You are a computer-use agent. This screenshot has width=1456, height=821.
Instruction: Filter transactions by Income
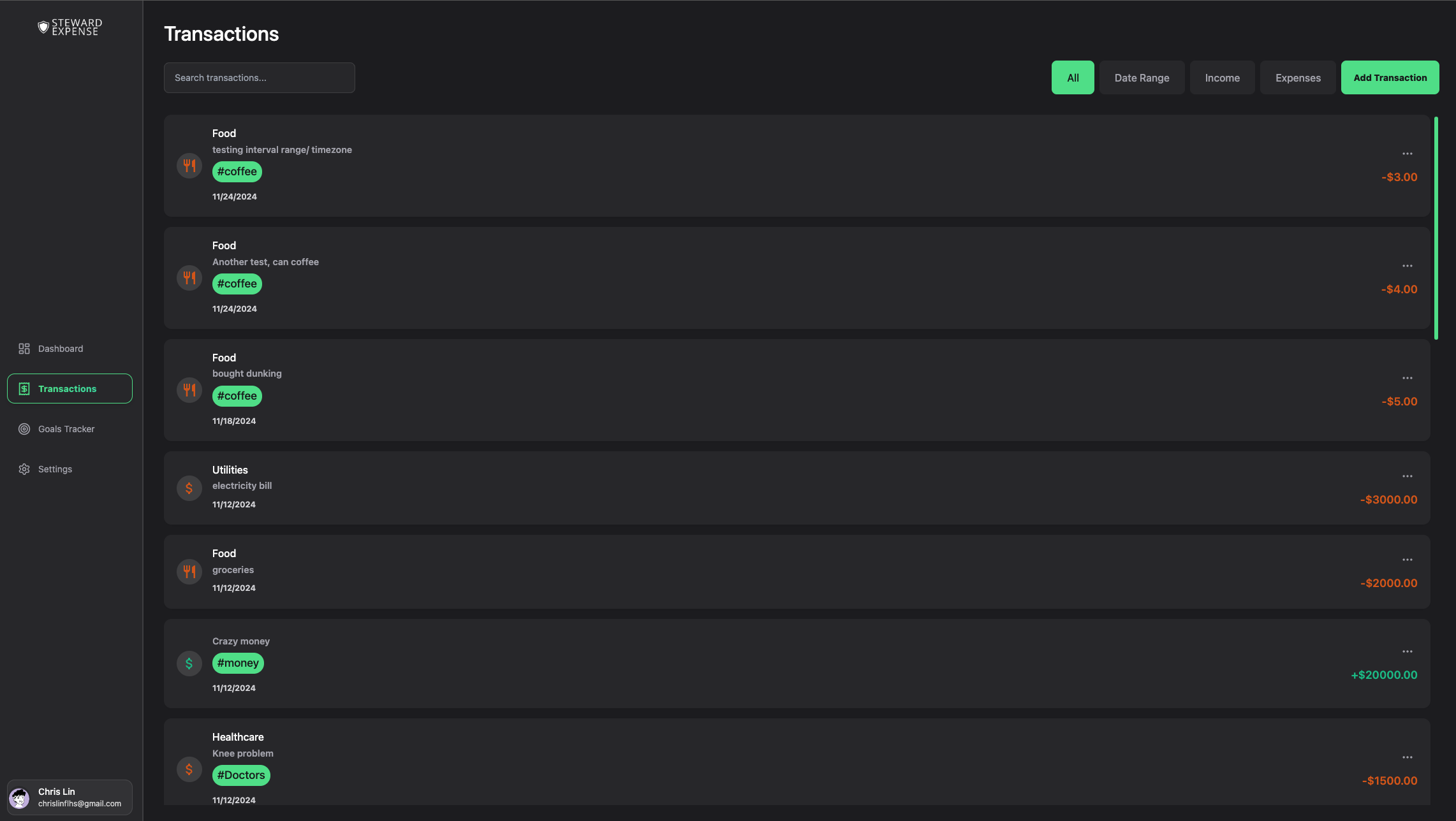(x=1222, y=78)
